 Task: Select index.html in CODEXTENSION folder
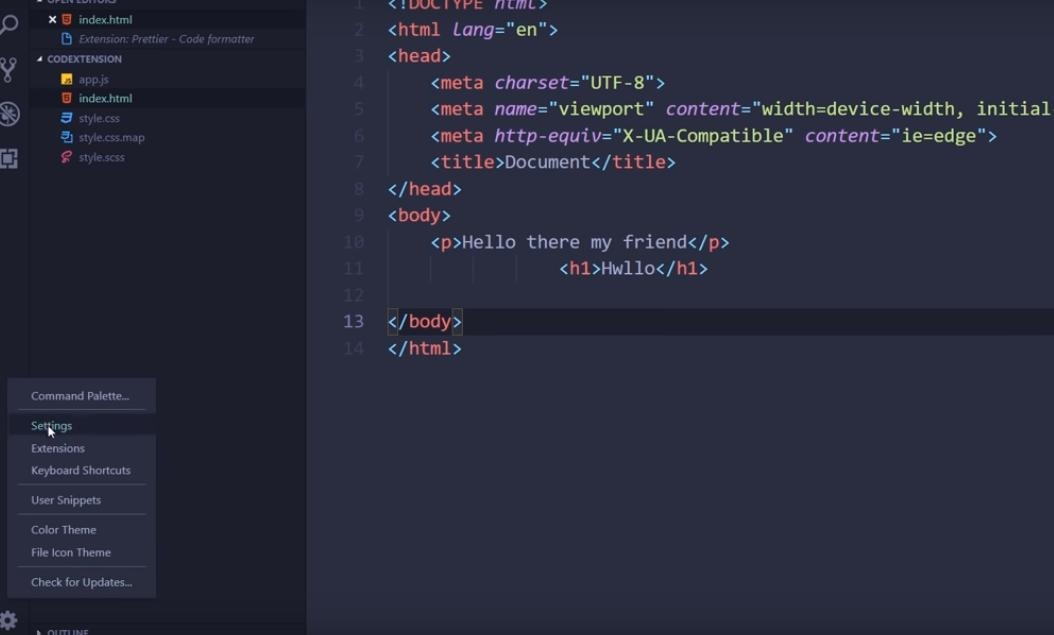point(106,98)
